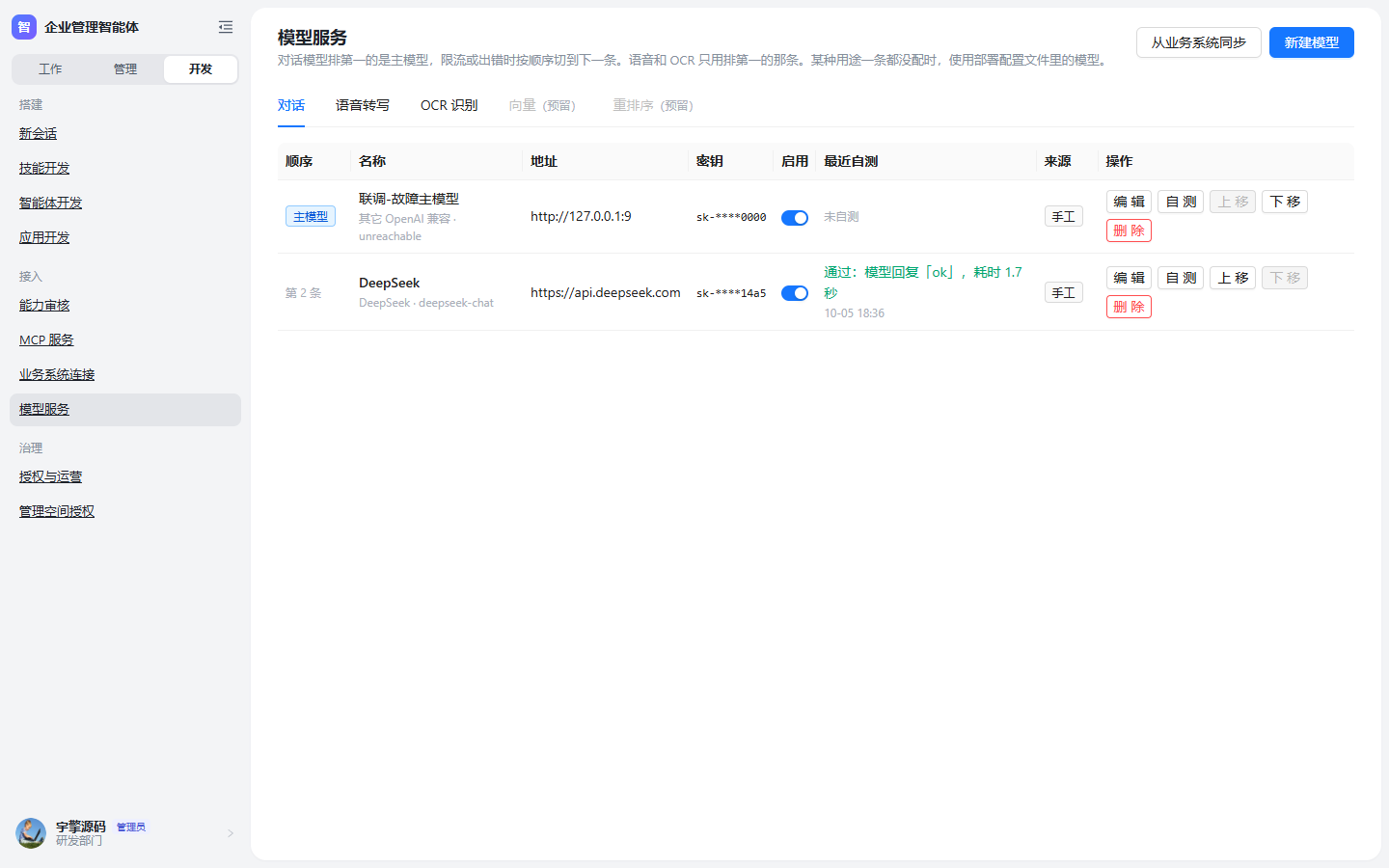Click the 手工 source tag in DeepSeek row
This screenshot has width=1389, height=868.
[1063, 293]
